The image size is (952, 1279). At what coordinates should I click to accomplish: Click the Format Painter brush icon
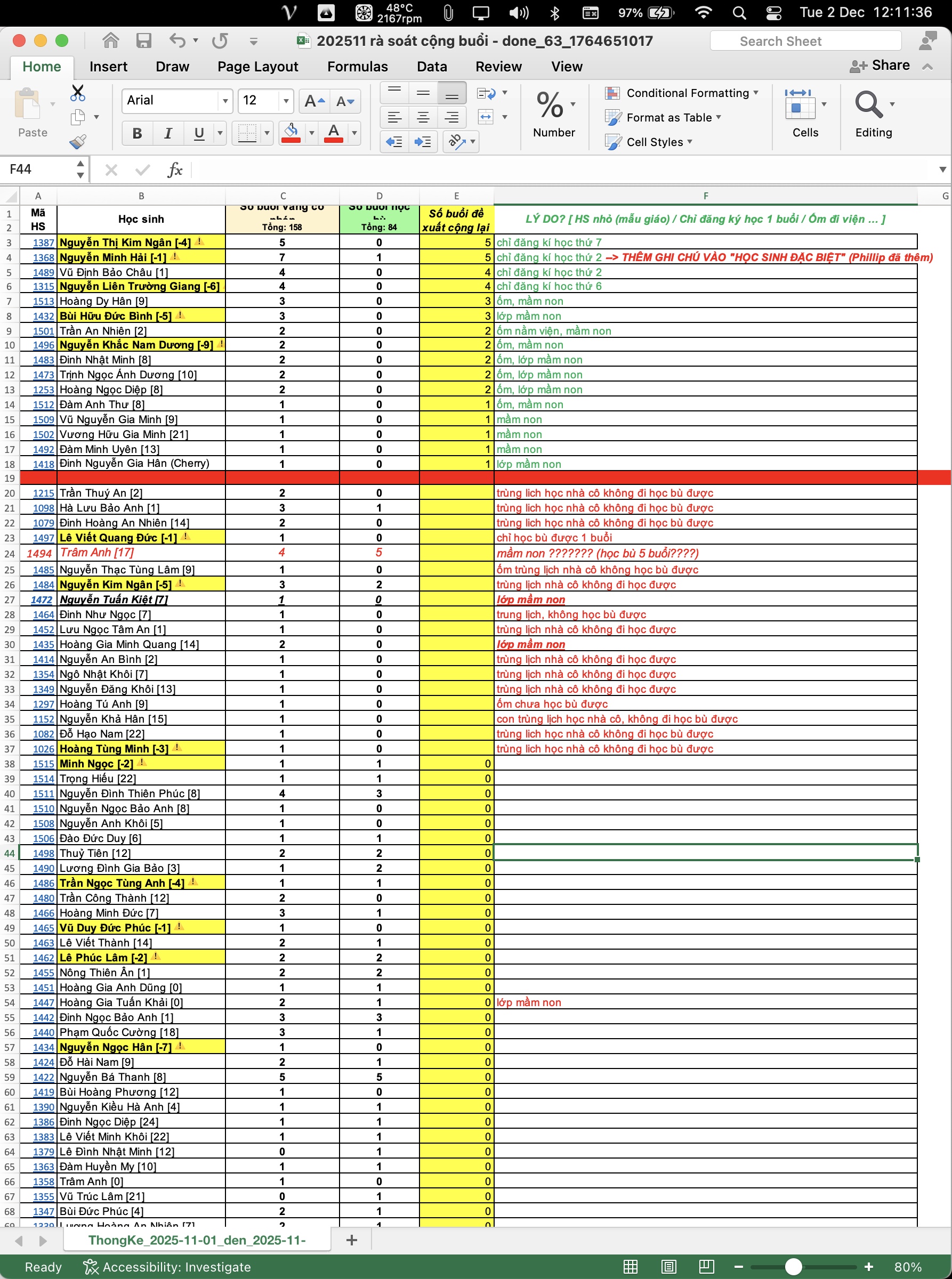(77, 142)
